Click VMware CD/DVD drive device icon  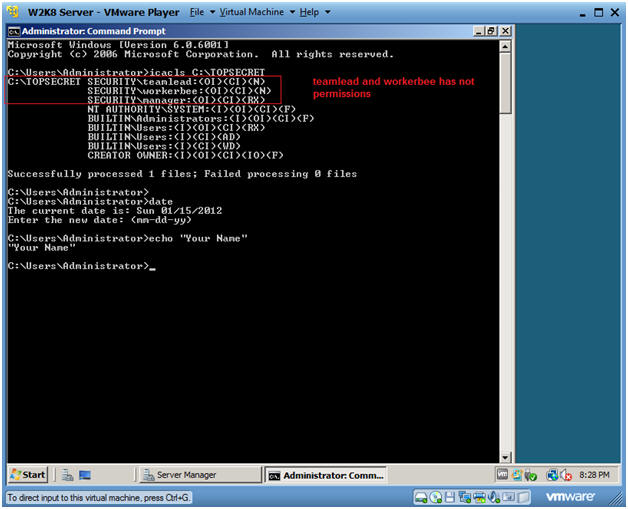point(435,497)
